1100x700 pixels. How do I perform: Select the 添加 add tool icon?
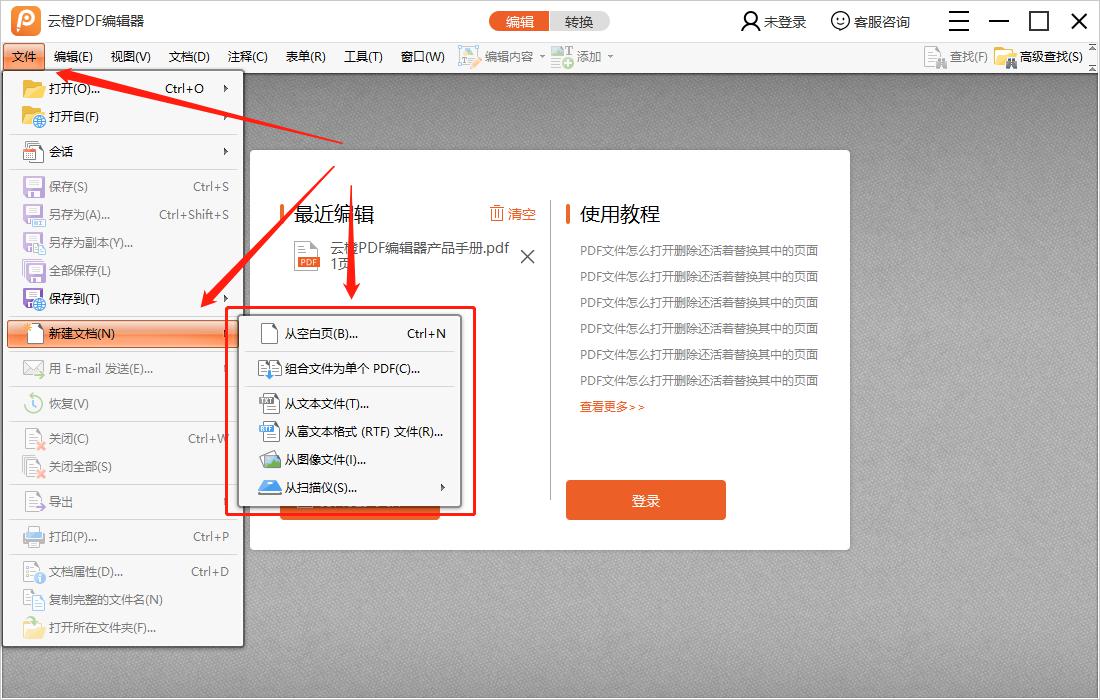coord(559,56)
